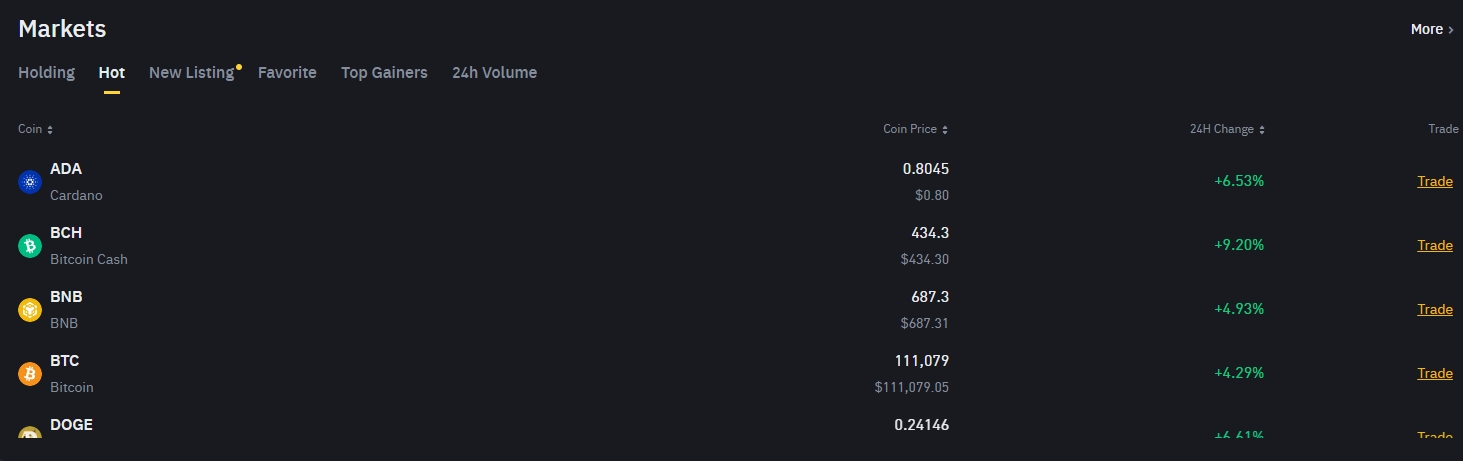
Task: Click the Bitcoin Cash coin icon
Action: point(30,246)
